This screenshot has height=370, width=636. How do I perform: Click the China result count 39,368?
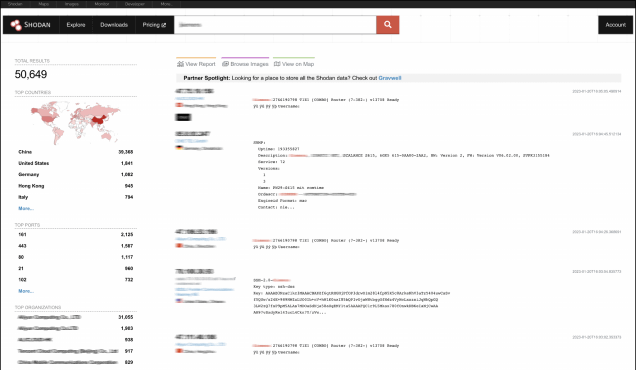pos(126,152)
